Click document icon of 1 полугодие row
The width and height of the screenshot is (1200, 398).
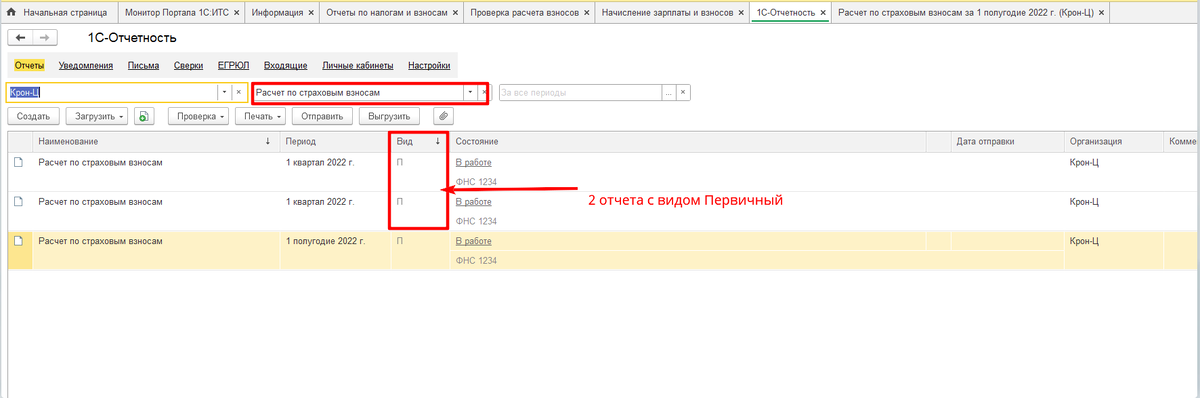[x=19, y=241]
